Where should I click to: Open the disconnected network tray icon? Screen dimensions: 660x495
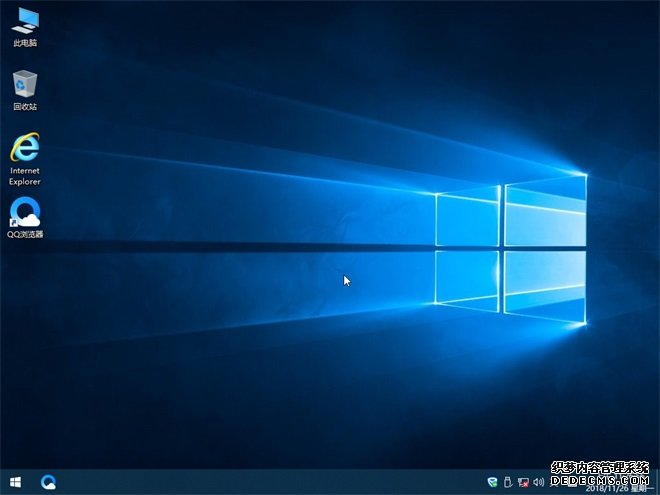pyautogui.click(x=523, y=482)
